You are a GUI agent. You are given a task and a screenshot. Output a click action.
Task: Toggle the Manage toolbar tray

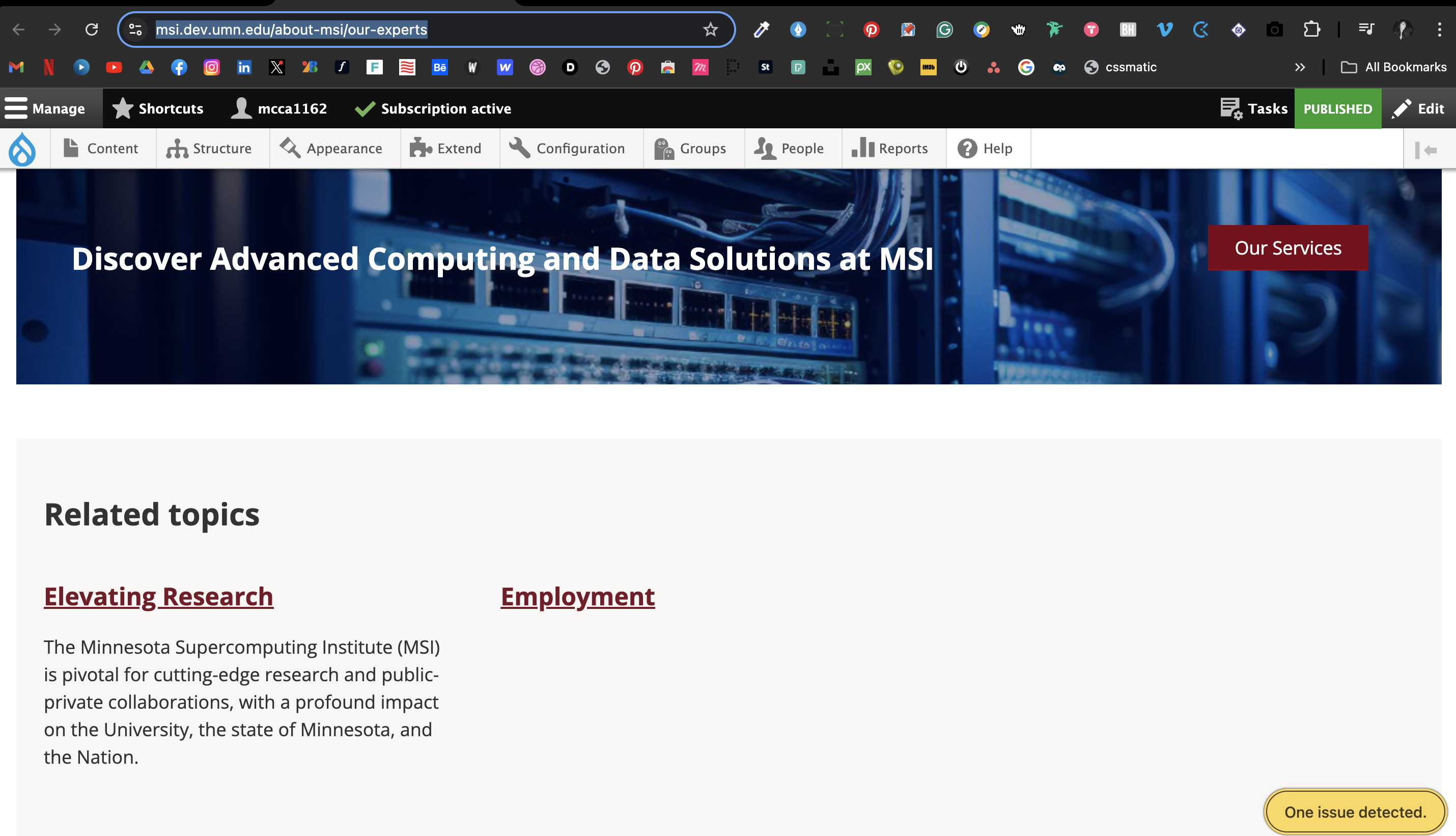(x=45, y=108)
